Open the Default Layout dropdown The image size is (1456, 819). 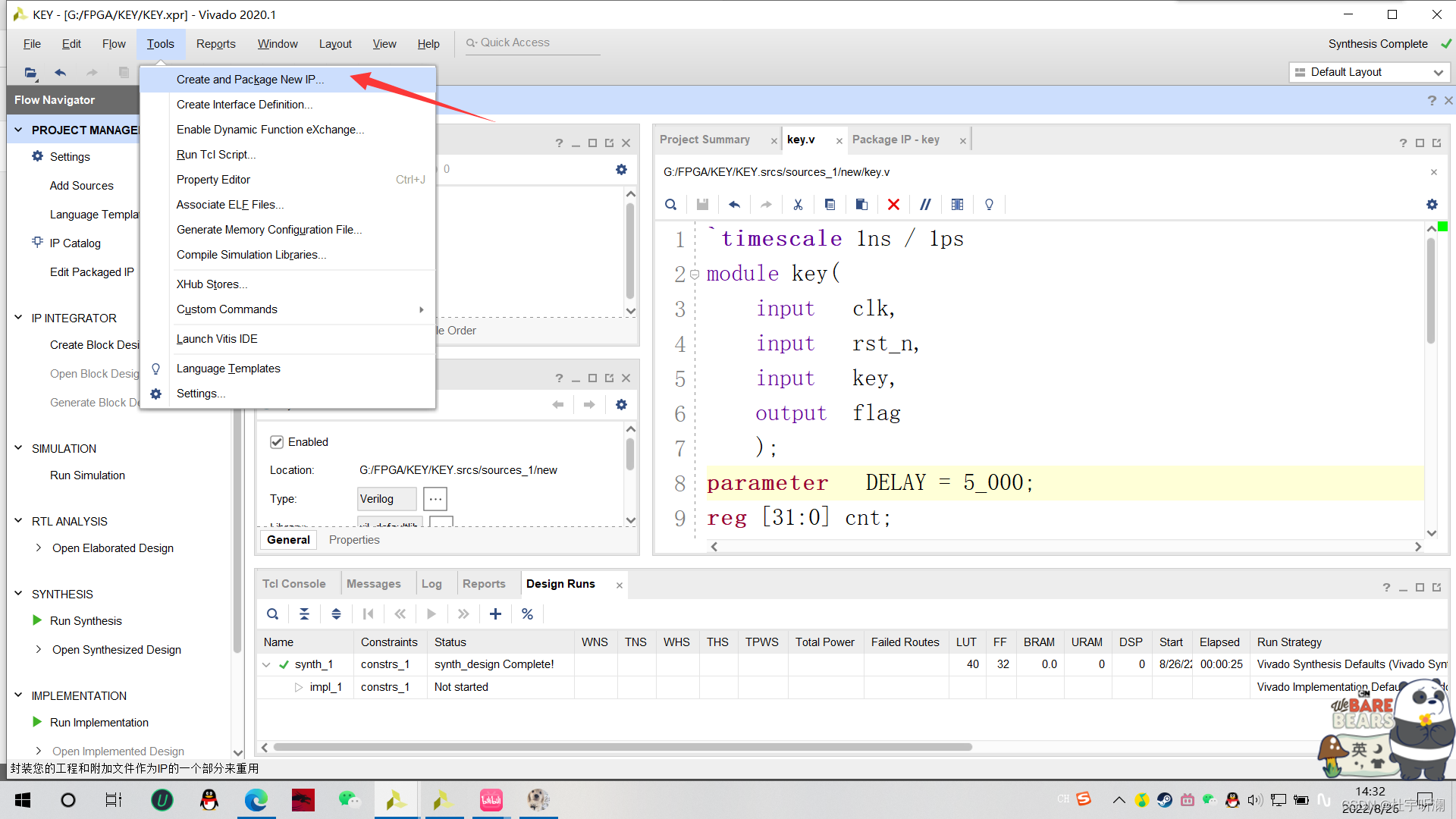pyautogui.click(x=1370, y=72)
